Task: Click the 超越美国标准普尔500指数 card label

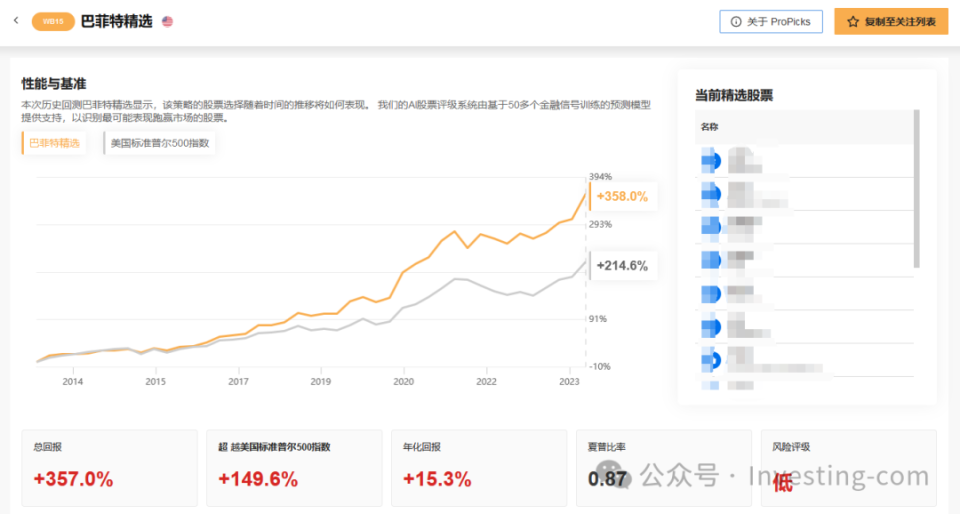Action: point(274,447)
